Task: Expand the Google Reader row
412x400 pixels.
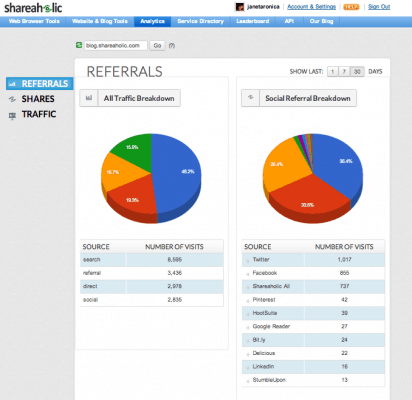Action: coord(248,327)
